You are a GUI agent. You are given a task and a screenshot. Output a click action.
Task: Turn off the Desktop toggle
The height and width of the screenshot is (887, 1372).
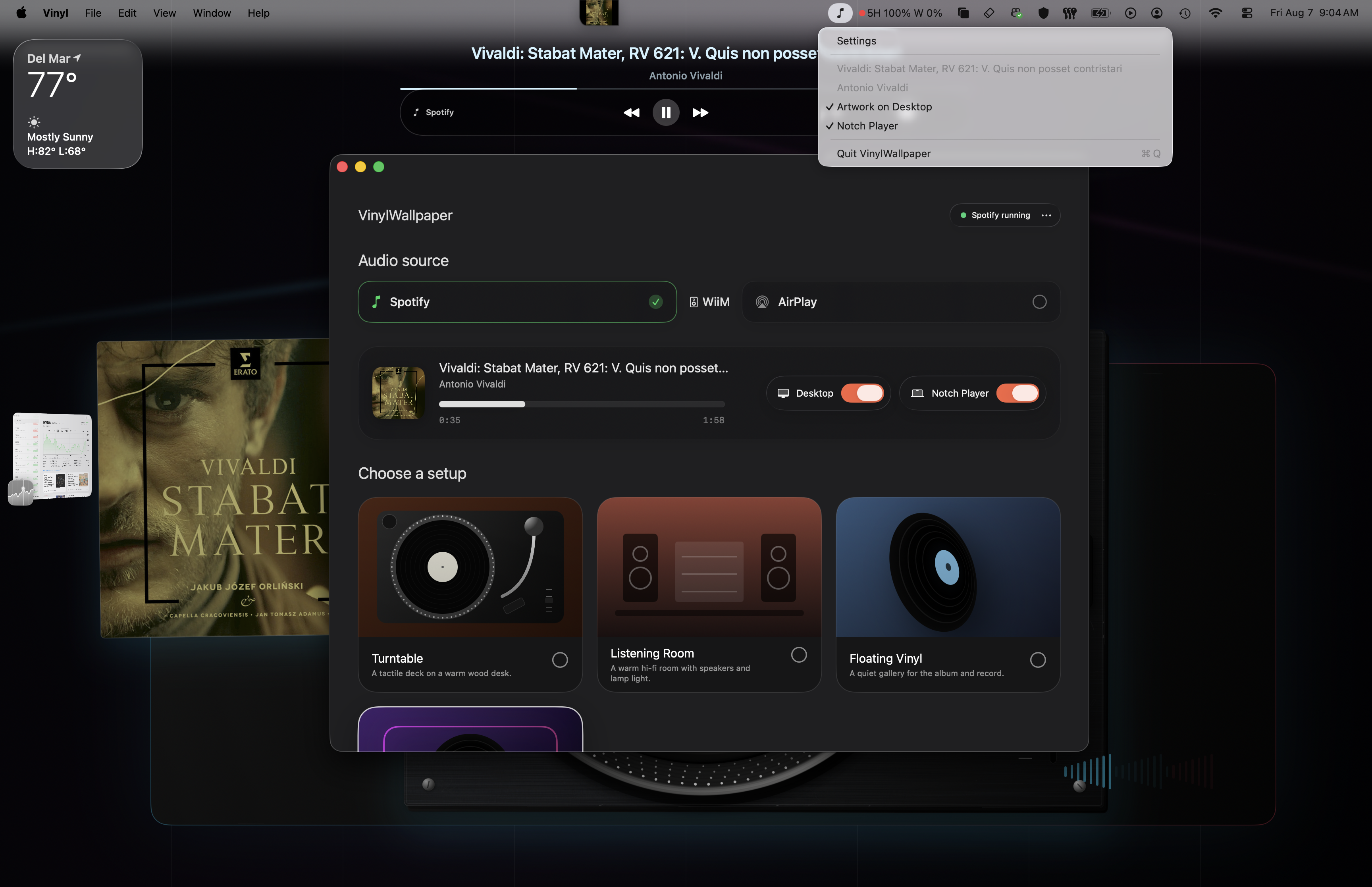click(863, 393)
